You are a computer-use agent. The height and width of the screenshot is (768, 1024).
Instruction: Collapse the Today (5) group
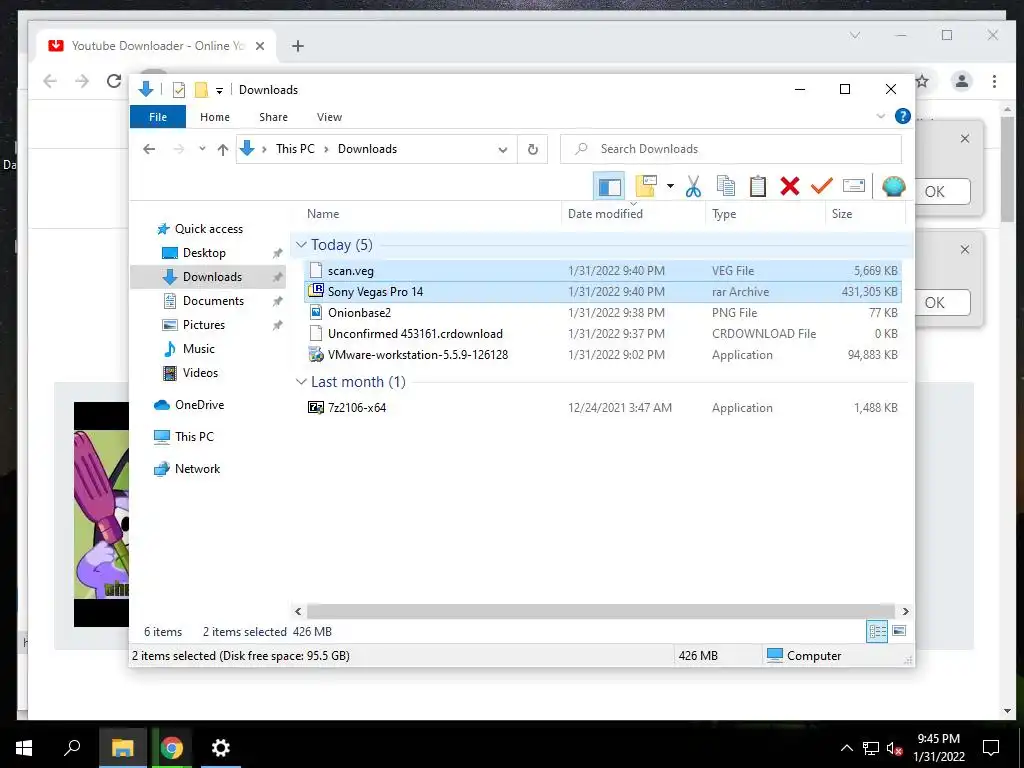point(301,245)
